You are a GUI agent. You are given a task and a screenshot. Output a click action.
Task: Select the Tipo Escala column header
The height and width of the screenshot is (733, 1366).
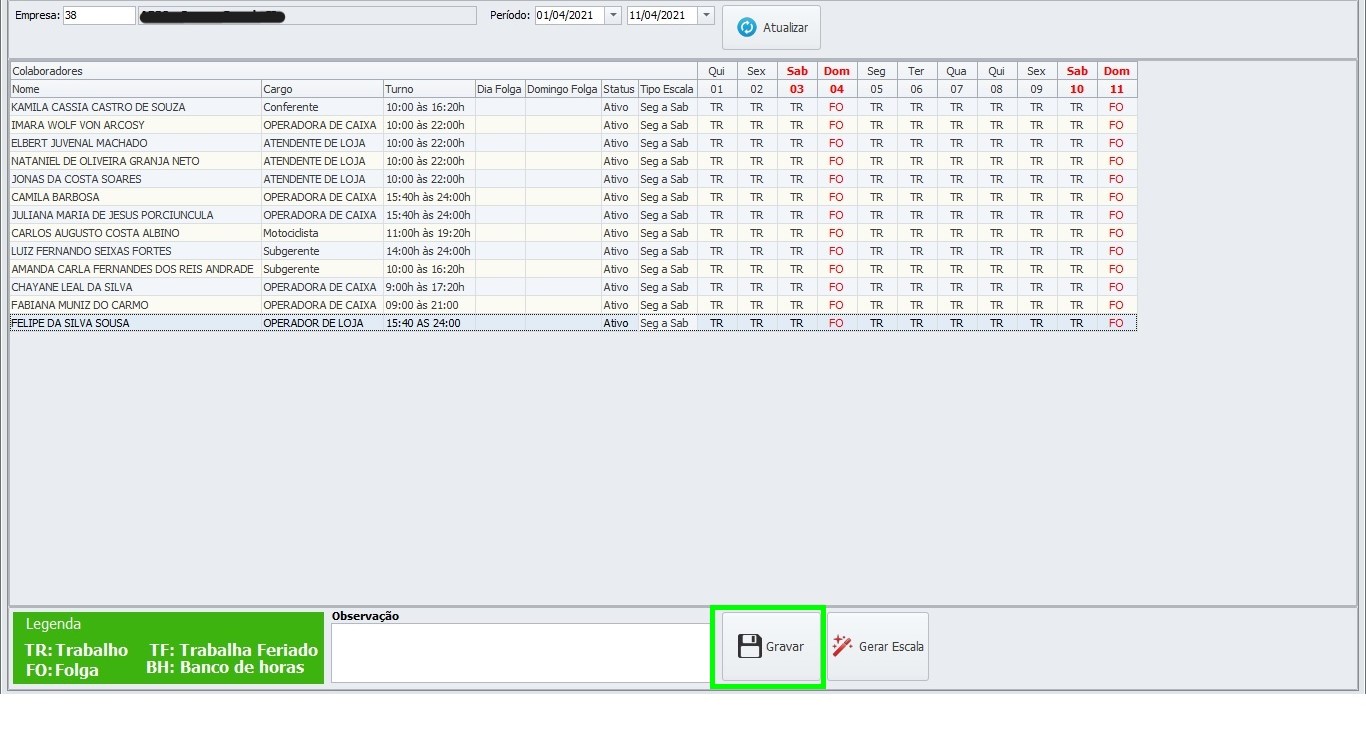[x=667, y=89]
